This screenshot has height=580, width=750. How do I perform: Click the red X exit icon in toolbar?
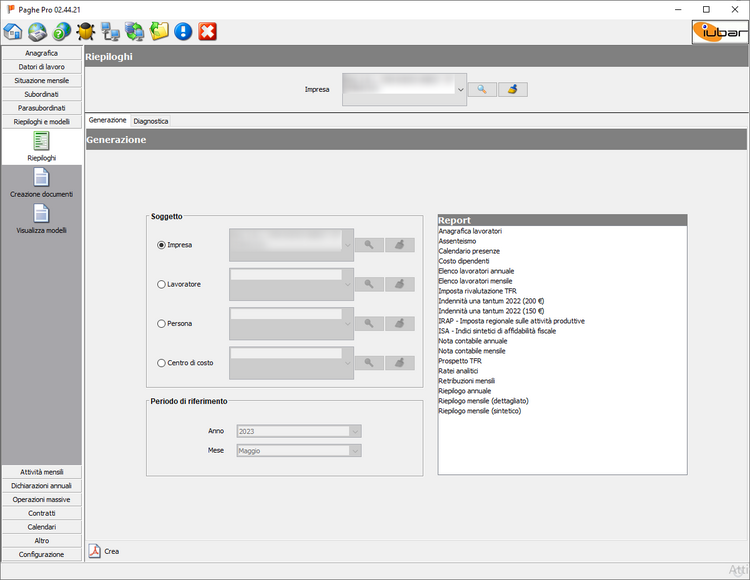pos(208,32)
